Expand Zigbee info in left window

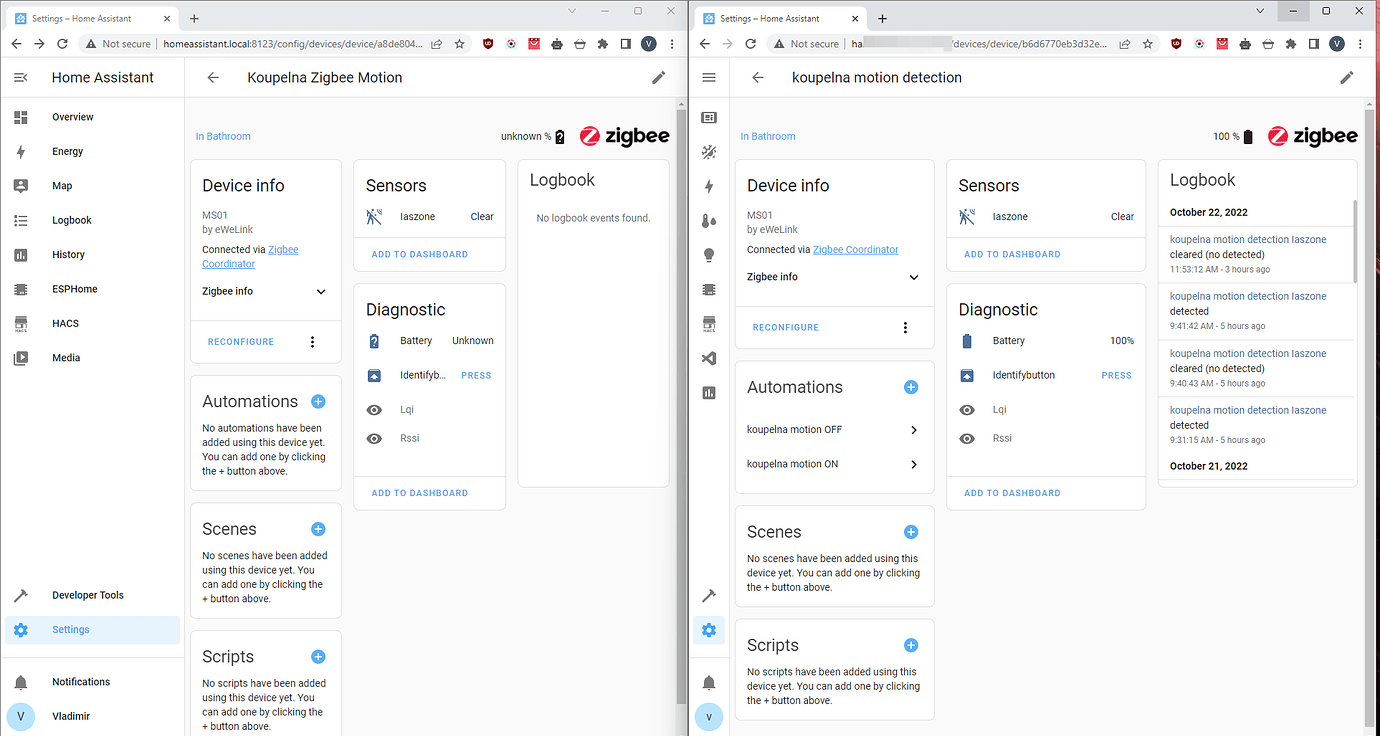(x=265, y=291)
